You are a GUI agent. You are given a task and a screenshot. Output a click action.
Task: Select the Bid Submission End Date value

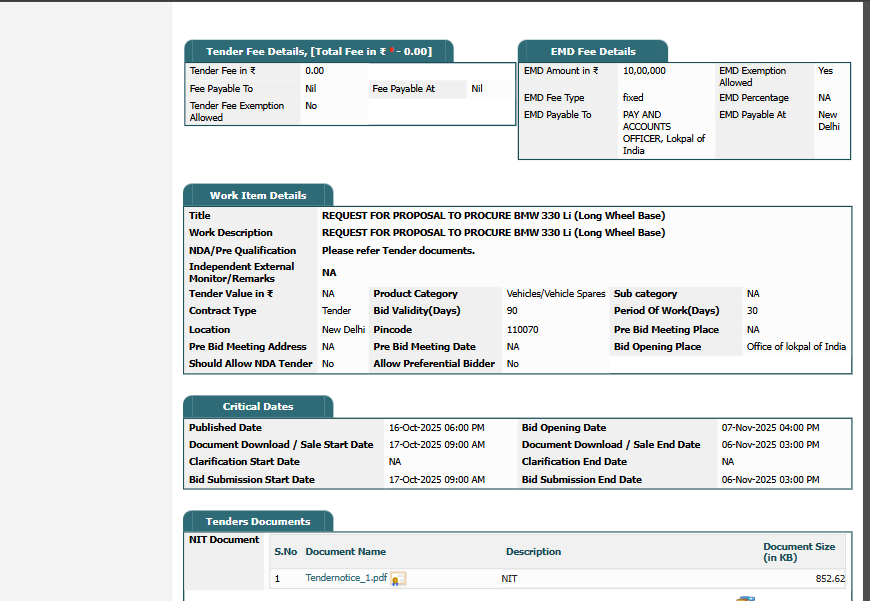pyautogui.click(x=771, y=479)
